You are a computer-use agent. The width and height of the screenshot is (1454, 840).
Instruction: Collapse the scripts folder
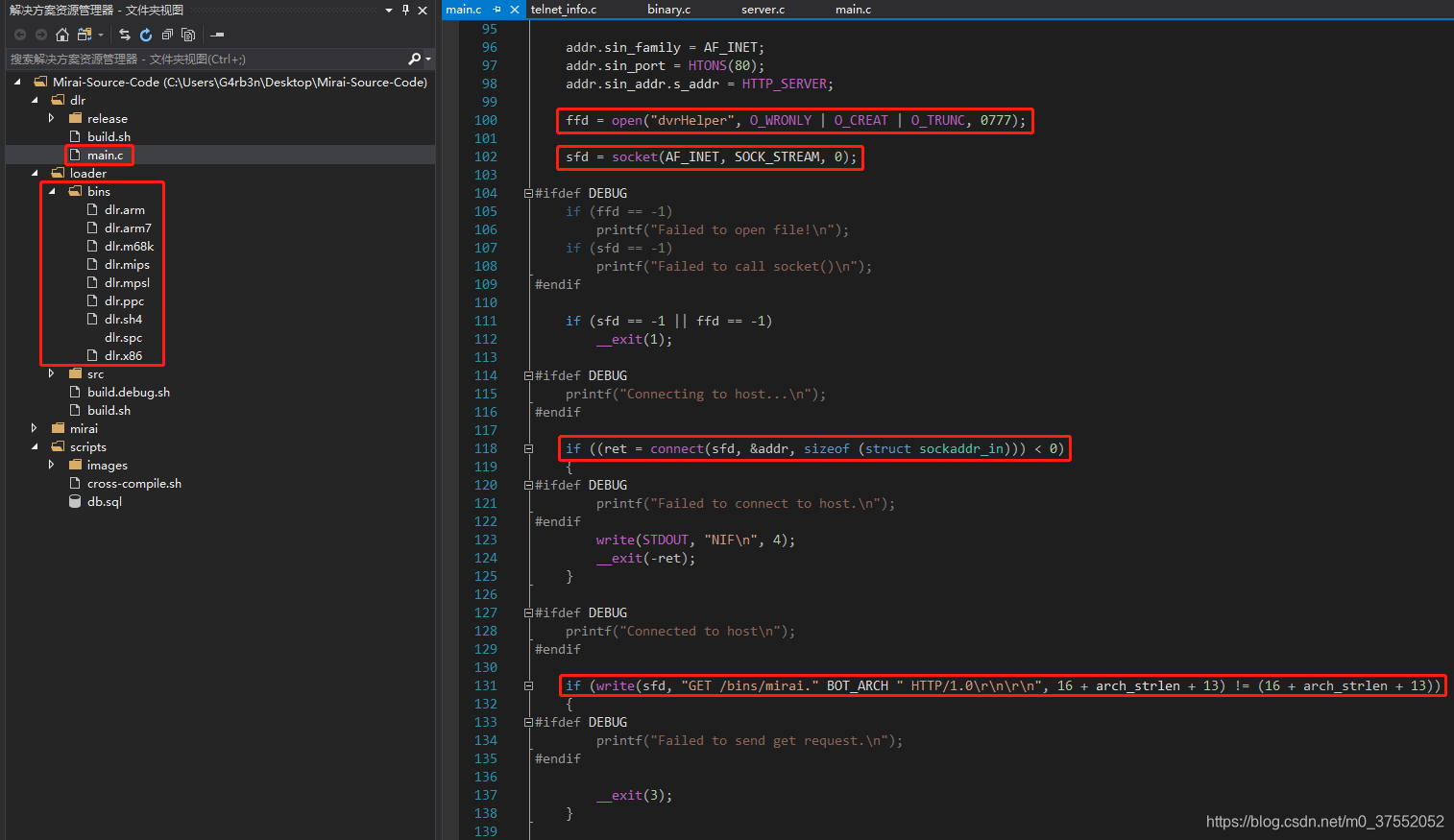pyautogui.click(x=35, y=447)
